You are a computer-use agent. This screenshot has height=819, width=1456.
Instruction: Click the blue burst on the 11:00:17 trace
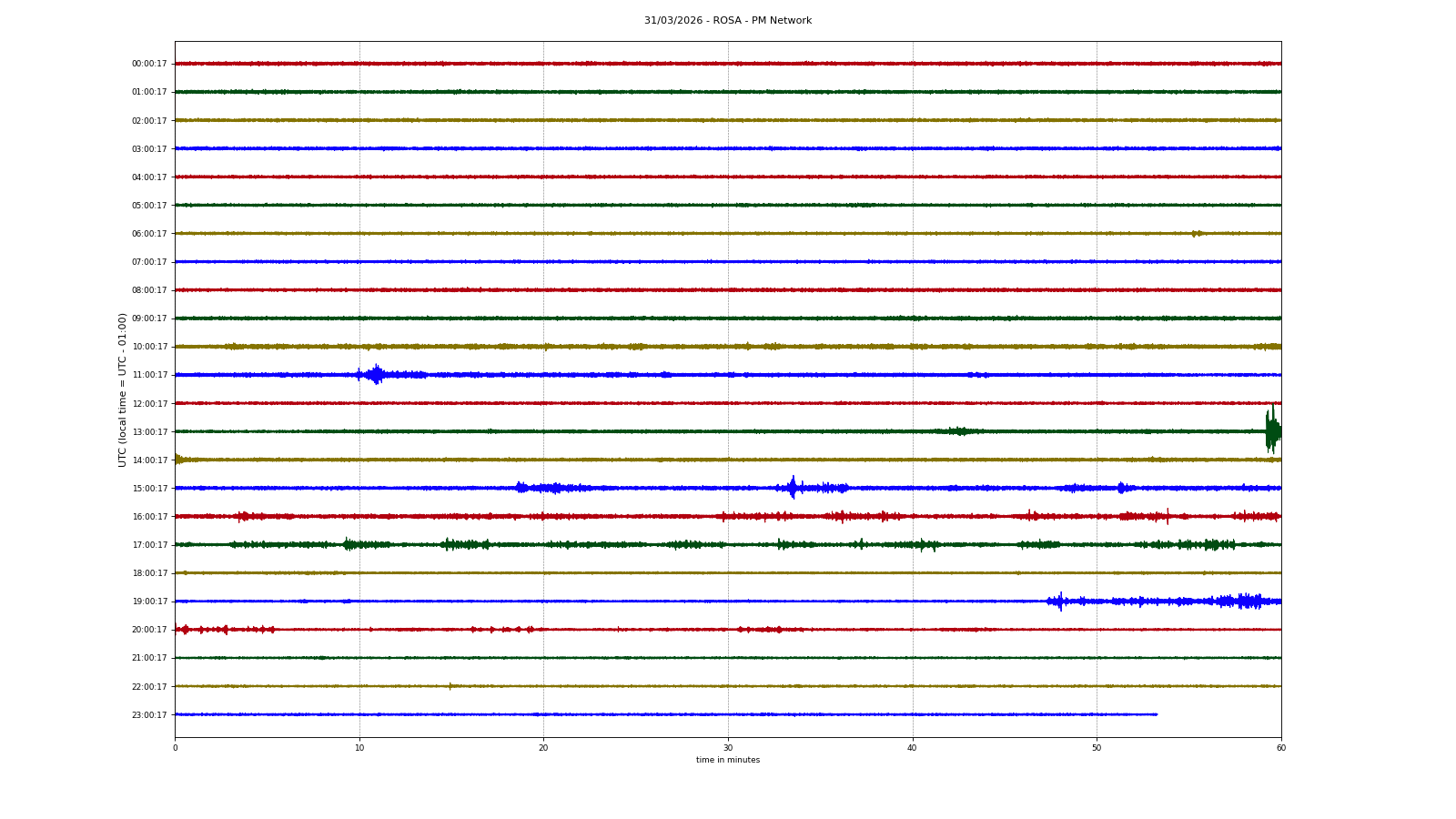point(376,374)
